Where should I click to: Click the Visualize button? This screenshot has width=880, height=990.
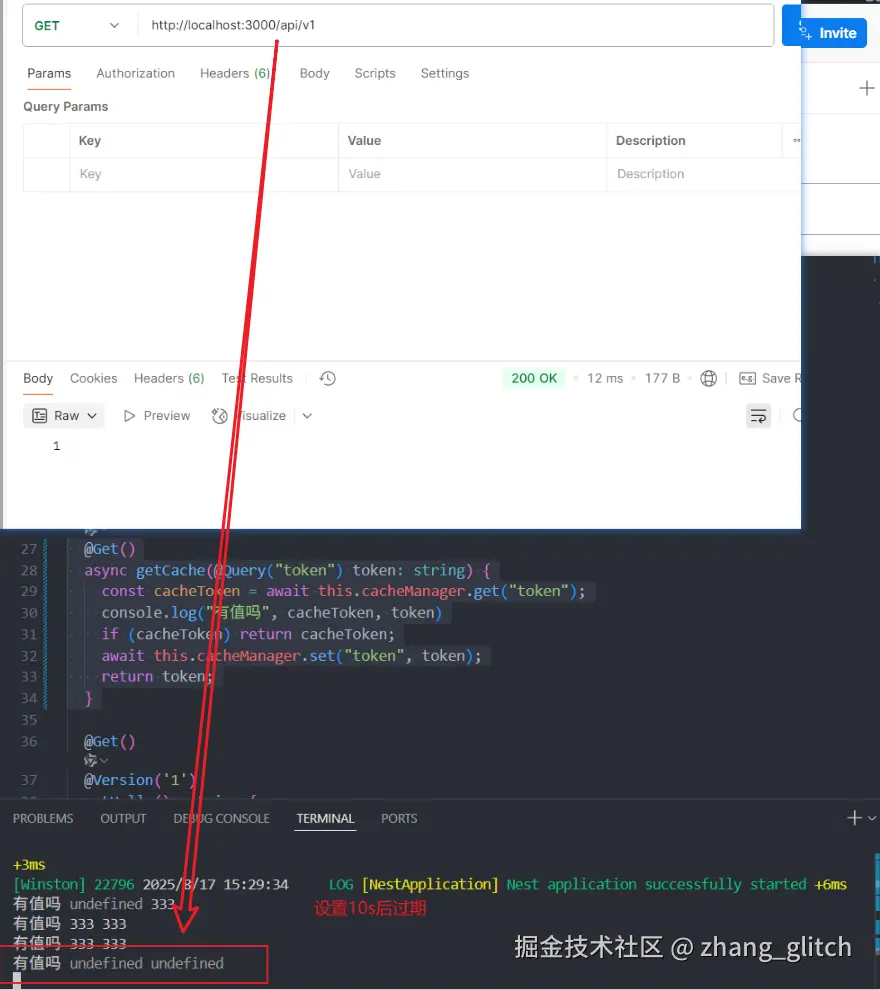point(249,415)
